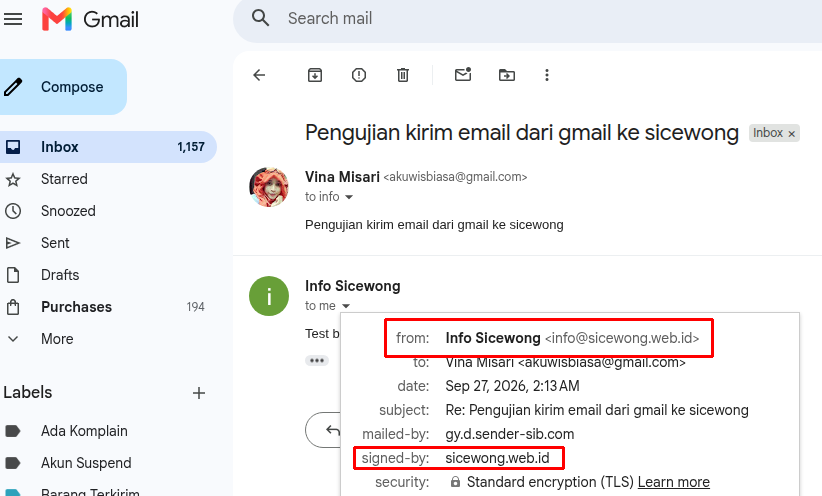Screen dimensions: 822x496
Task: Click the star icon beside Starred
Action: click(x=13, y=180)
